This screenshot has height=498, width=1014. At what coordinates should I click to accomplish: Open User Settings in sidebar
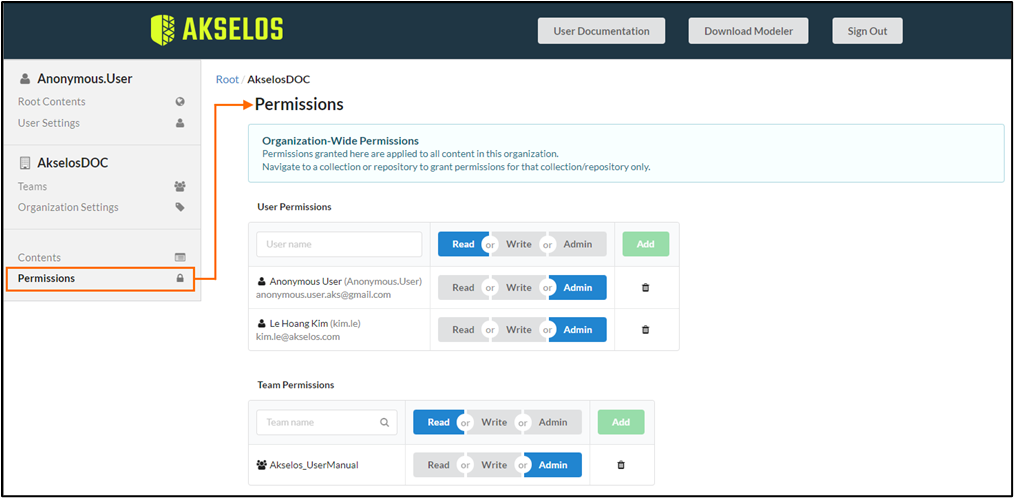click(49, 123)
